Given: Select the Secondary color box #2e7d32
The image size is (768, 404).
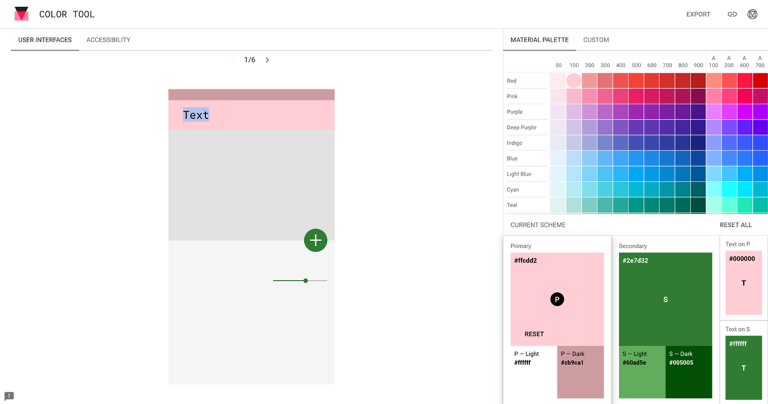Looking at the screenshot, I should click(665, 298).
